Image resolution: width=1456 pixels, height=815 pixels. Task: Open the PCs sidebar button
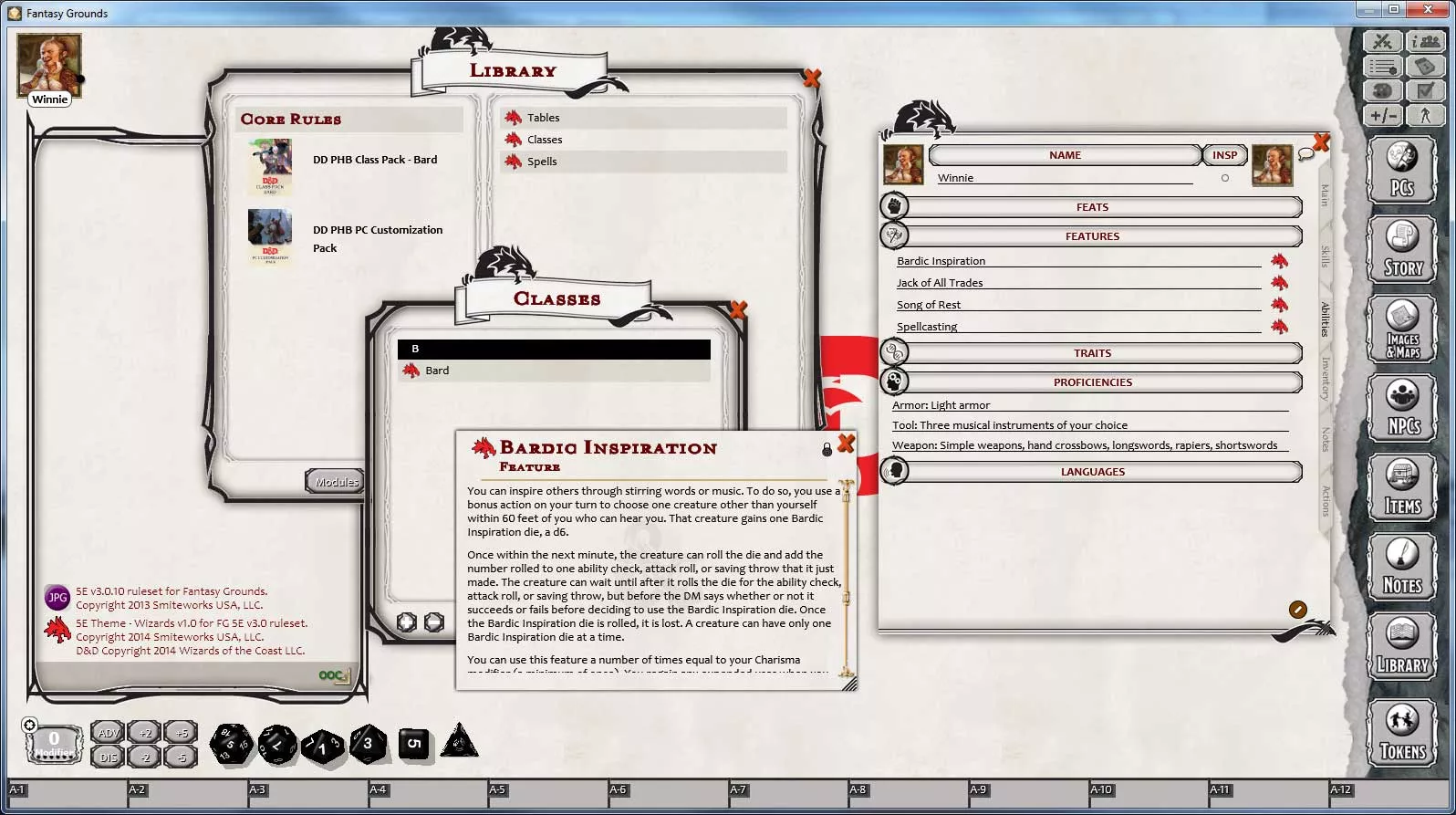[x=1402, y=170]
